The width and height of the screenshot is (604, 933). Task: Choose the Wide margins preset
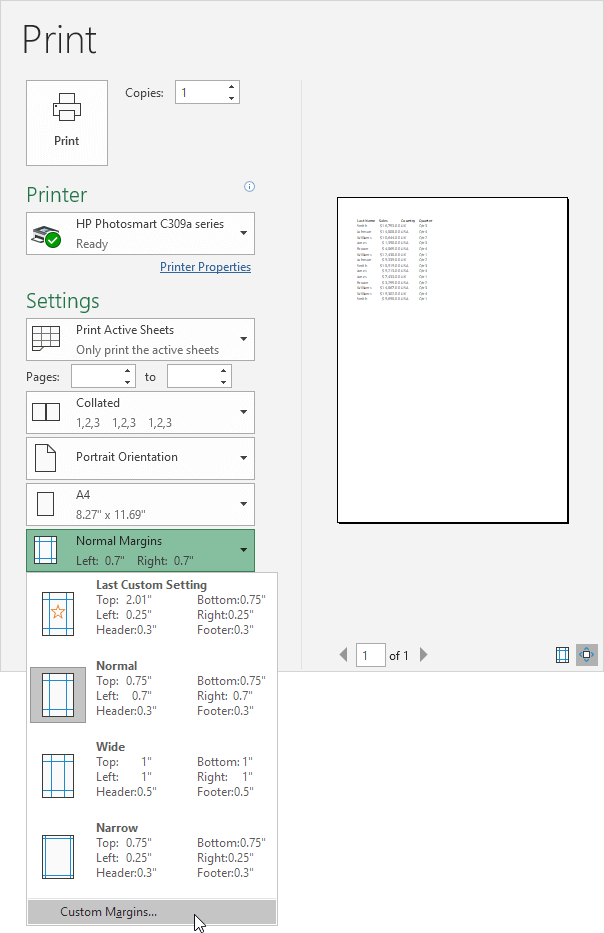tap(153, 768)
